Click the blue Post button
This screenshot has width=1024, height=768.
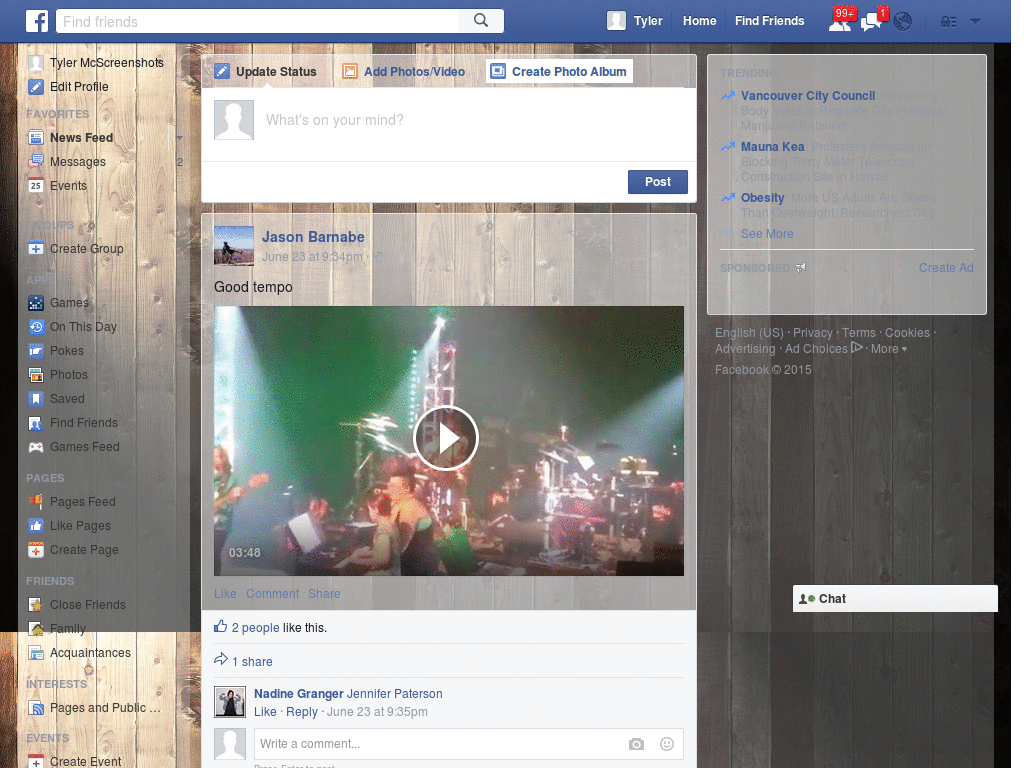pyautogui.click(x=658, y=182)
